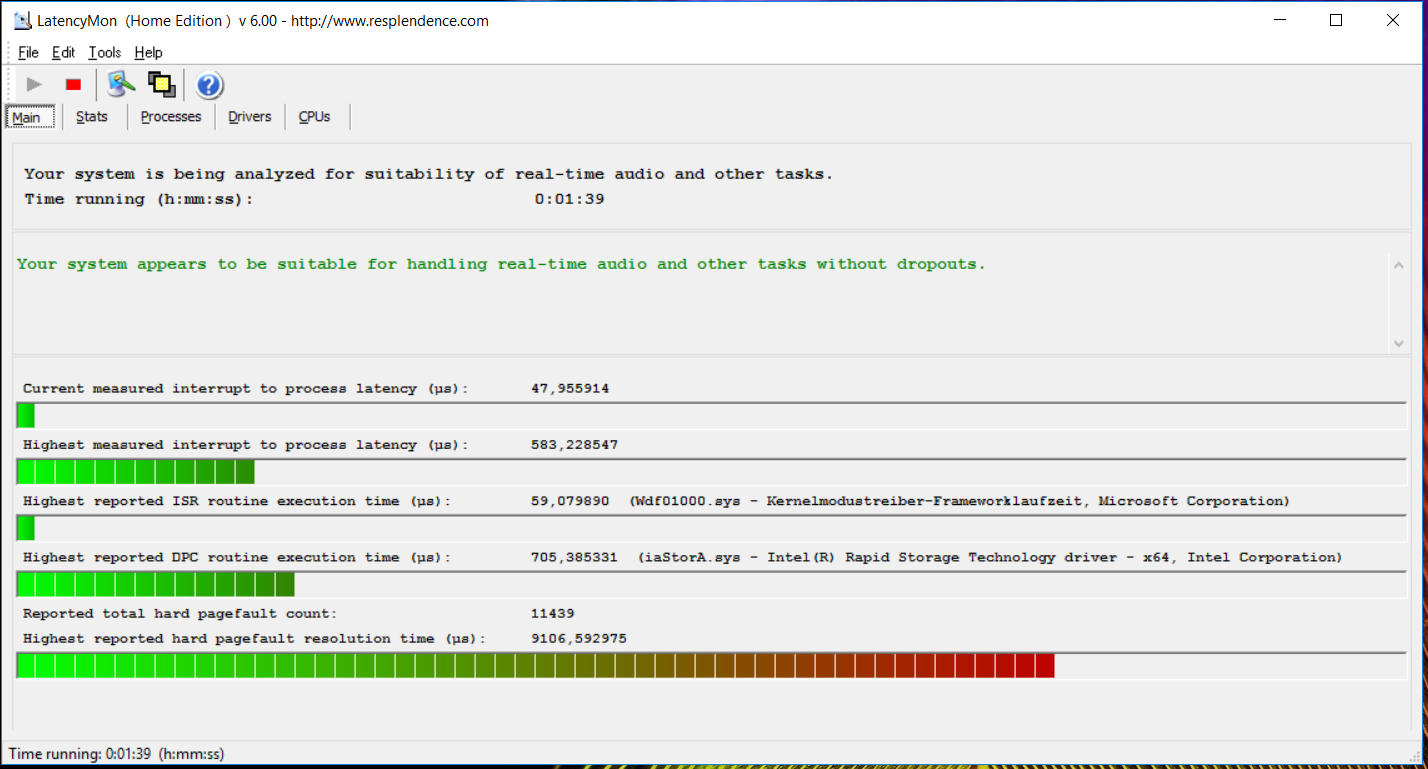The image size is (1428, 769).
Task: Switch to the Stats tab
Action: (92, 116)
